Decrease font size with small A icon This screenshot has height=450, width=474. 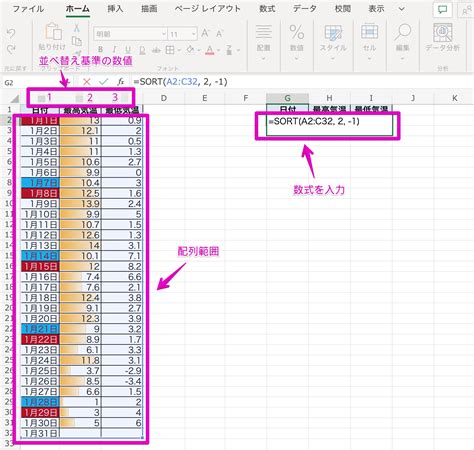(219, 34)
